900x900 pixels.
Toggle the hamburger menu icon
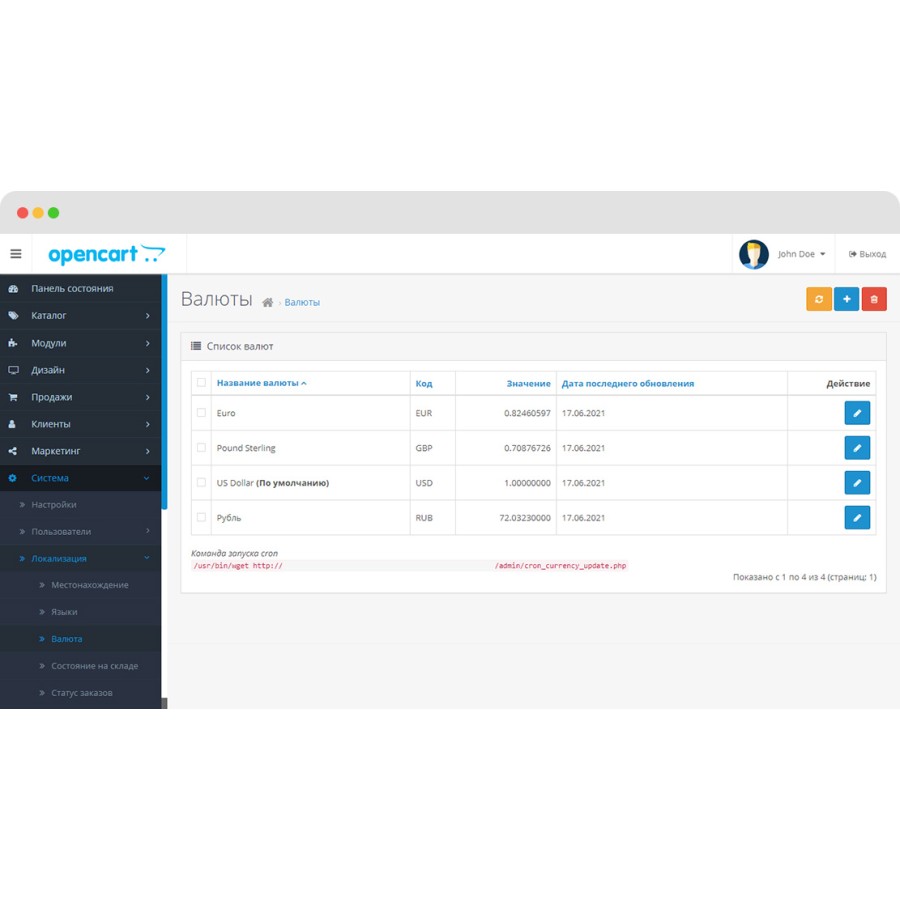[15, 254]
